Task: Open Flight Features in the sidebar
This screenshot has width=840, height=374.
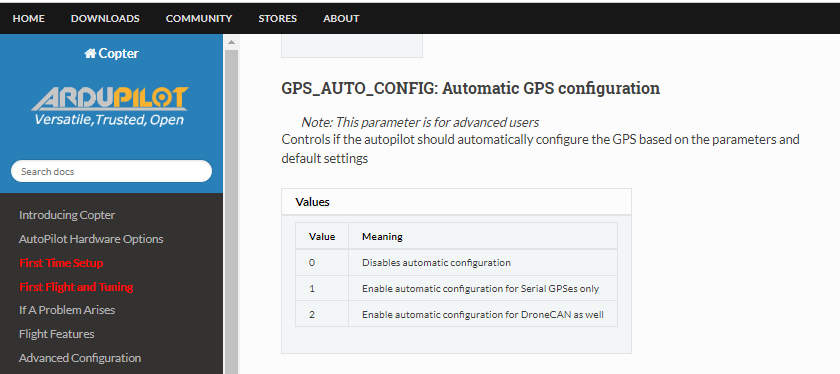Action: (x=56, y=334)
